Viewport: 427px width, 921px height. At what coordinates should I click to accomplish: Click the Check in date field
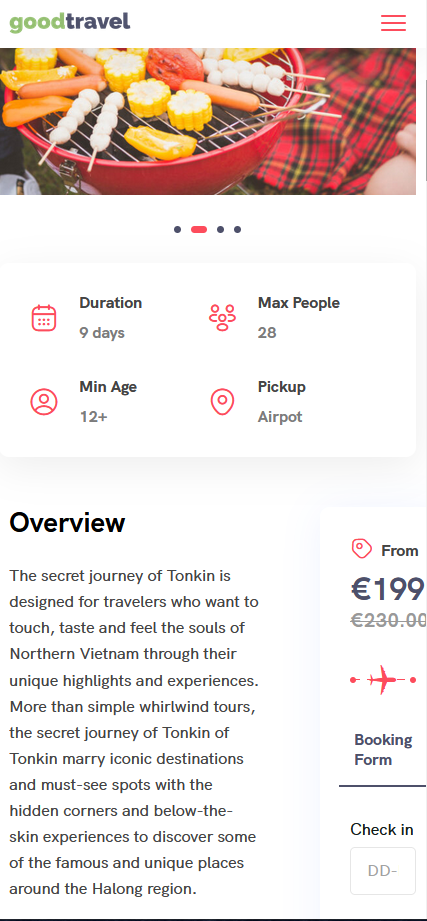coord(383,870)
